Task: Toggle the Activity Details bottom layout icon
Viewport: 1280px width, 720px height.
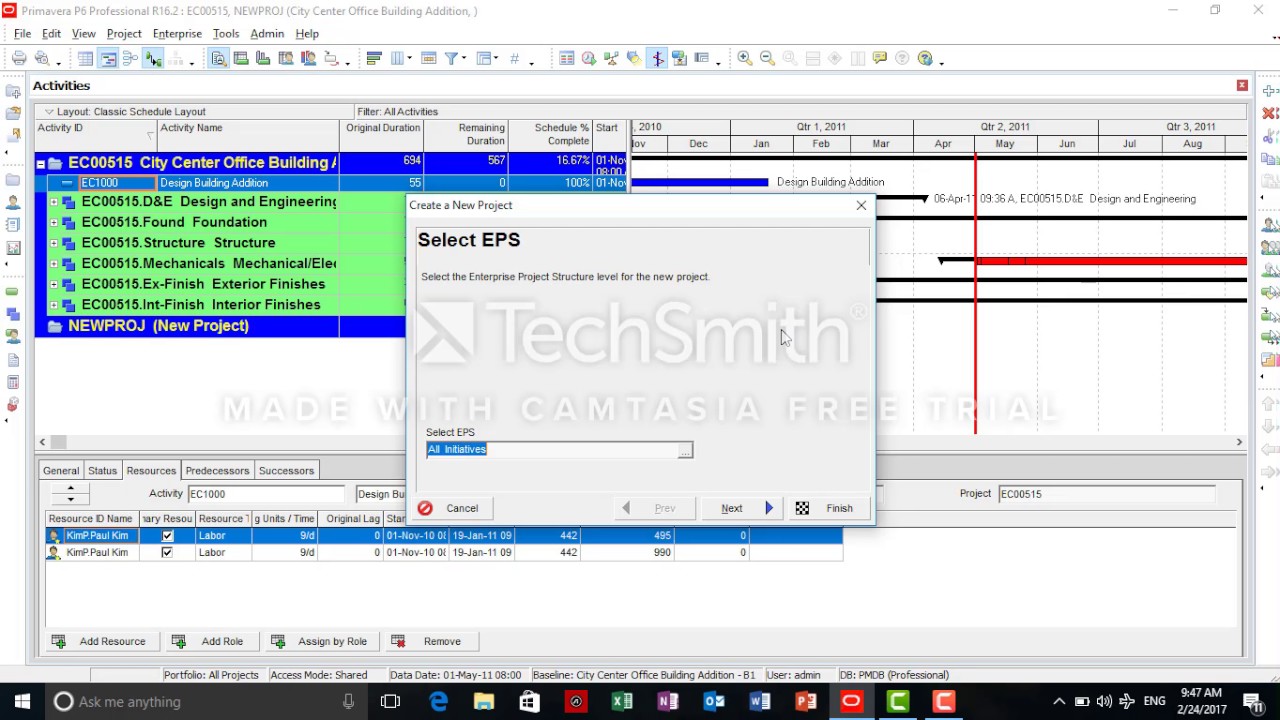Action: click(219, 58)
